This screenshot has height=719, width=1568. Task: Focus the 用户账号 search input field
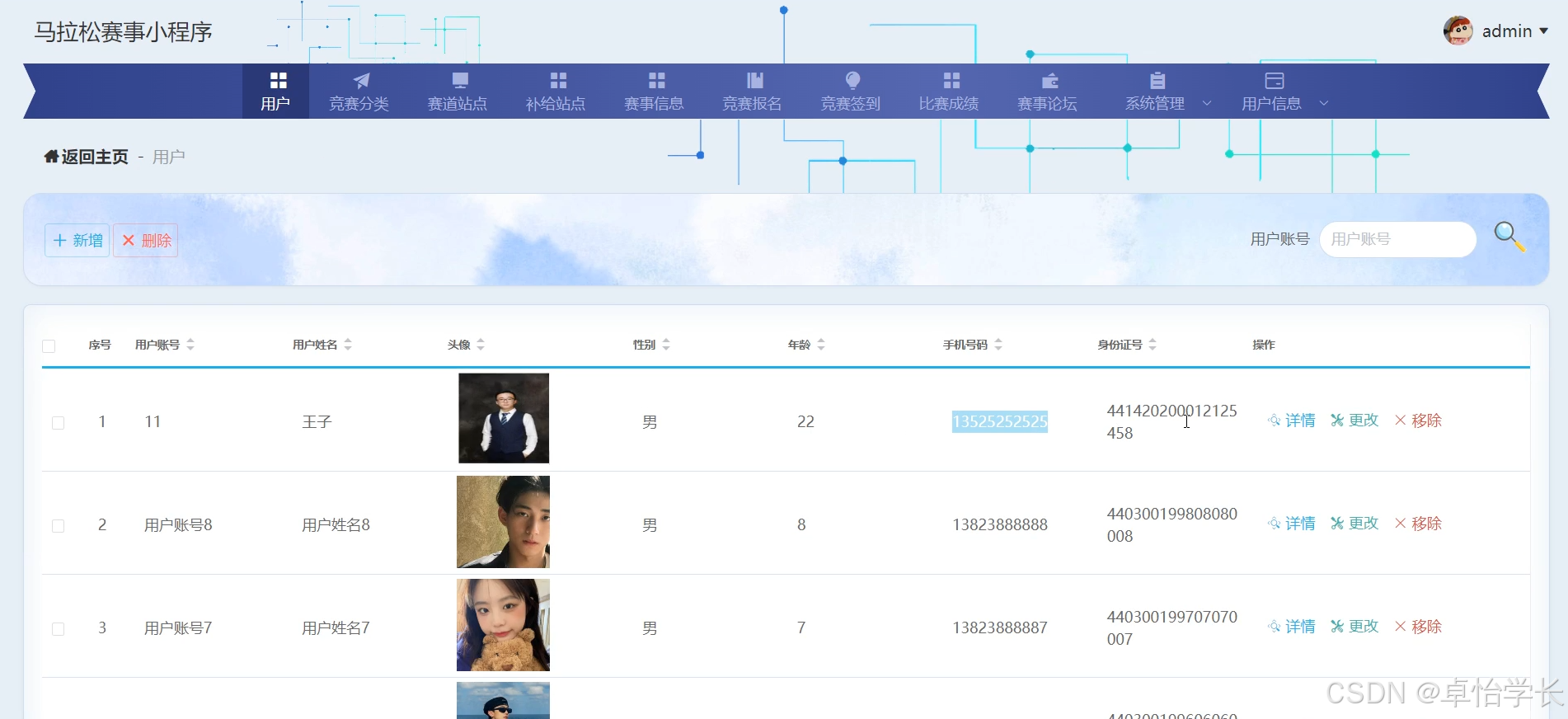[x=1397, y=239]
